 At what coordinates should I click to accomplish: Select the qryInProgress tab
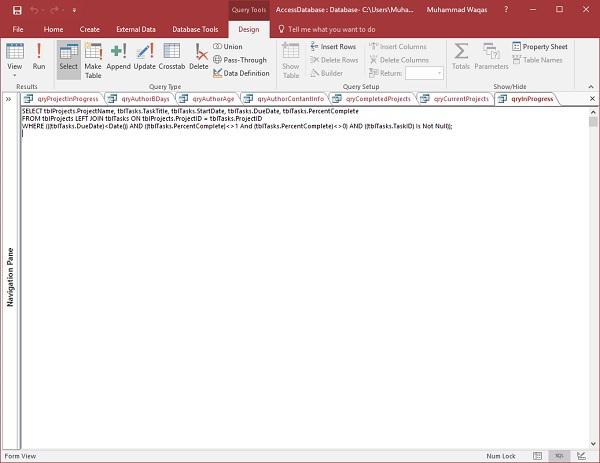[527, 99]
